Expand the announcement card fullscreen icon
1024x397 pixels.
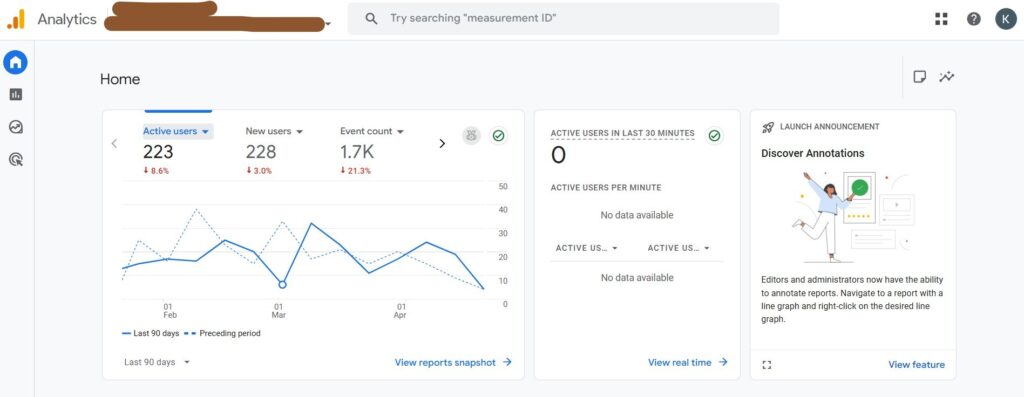[x=767, y=365]
